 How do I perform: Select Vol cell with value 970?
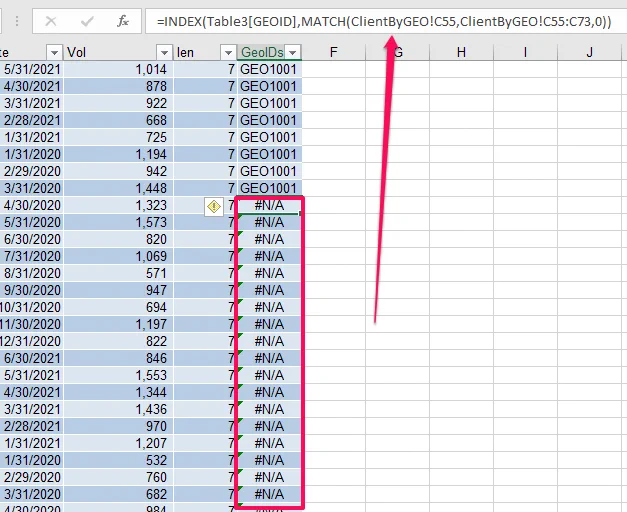tap(118, 426)
